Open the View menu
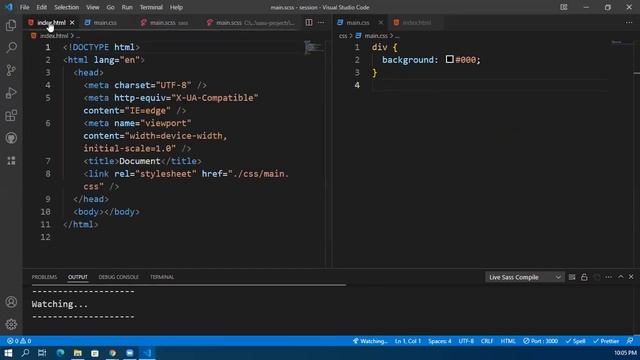This screenshot has height=360, width=640. [x=93, y=7]
